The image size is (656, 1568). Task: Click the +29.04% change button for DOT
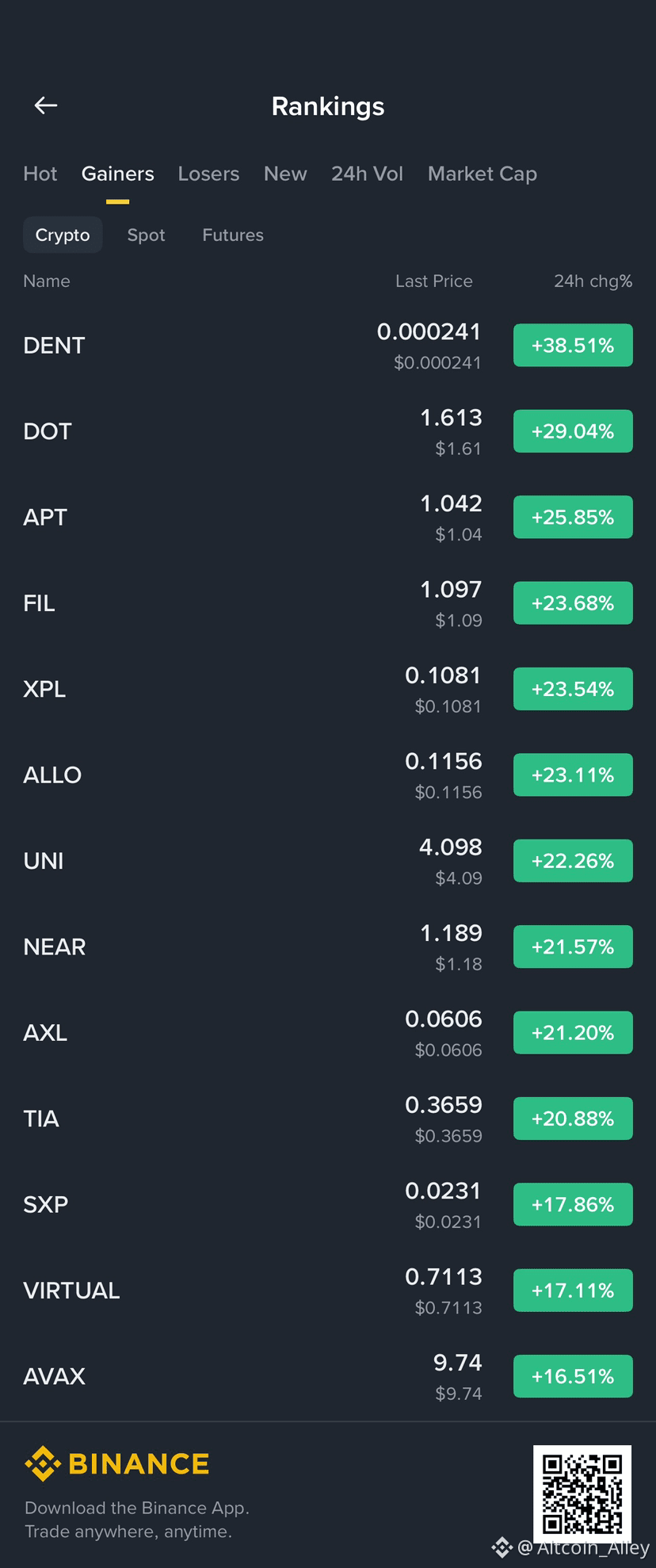point(573,431)
